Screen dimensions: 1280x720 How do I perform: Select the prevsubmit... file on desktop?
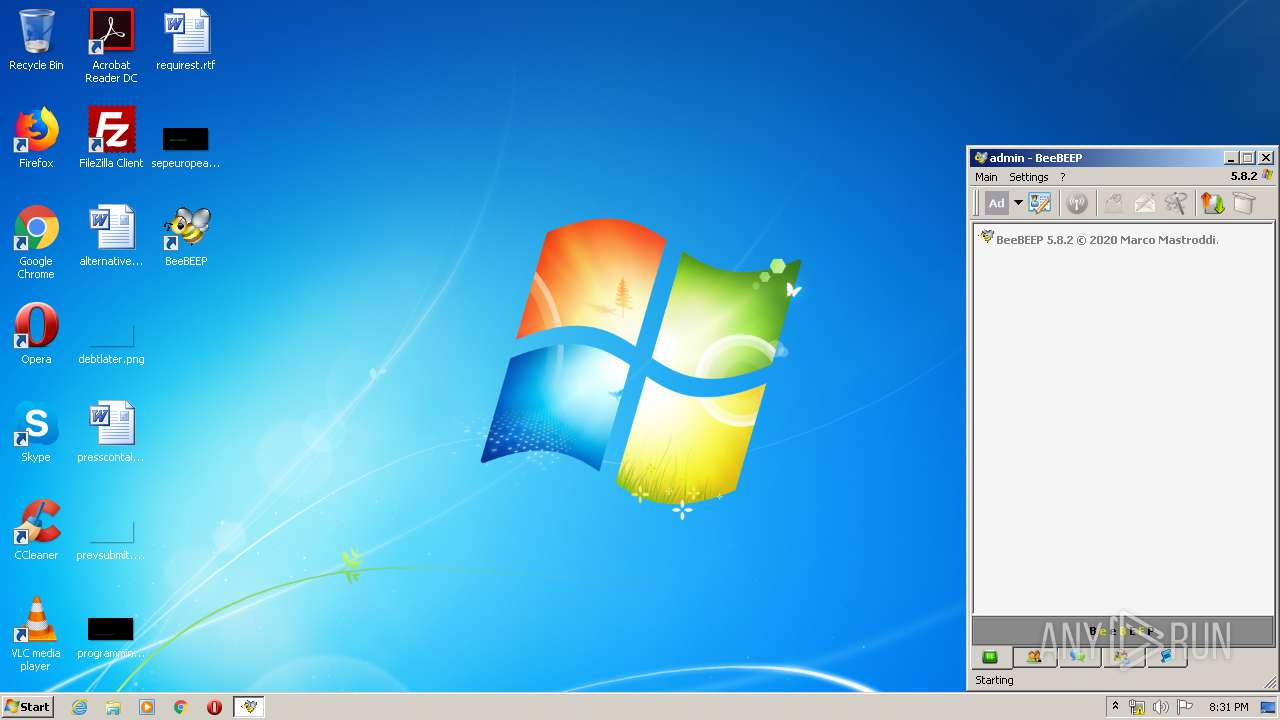(111, 540)
